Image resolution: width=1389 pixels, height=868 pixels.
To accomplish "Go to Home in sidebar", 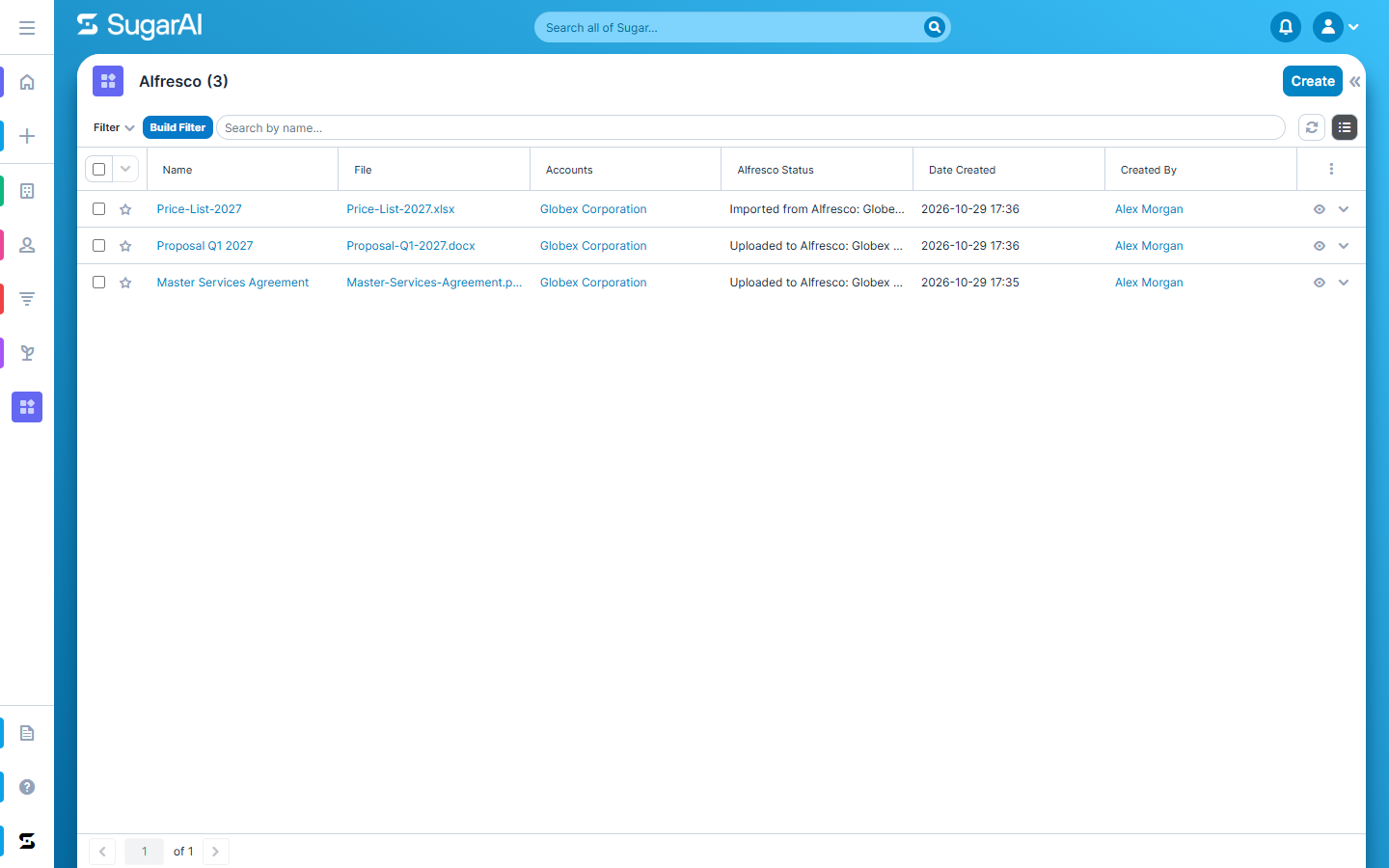I will [27, 82].
